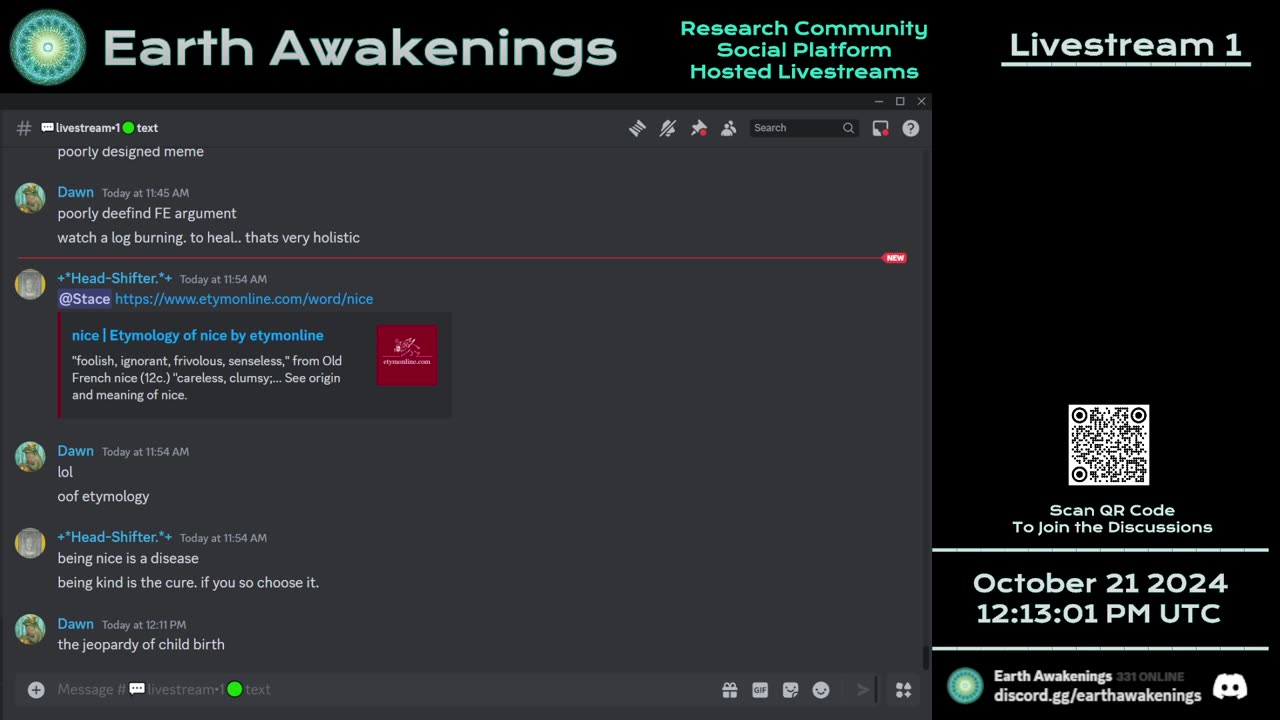Open the etymonline.com/word/nice URL link
The height and width of the screenshot is (720, 1280).
(244, 299)
